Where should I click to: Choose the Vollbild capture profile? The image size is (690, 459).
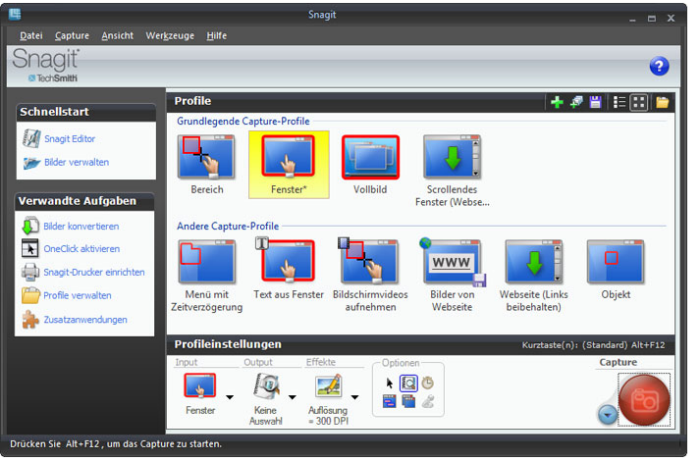370,165
